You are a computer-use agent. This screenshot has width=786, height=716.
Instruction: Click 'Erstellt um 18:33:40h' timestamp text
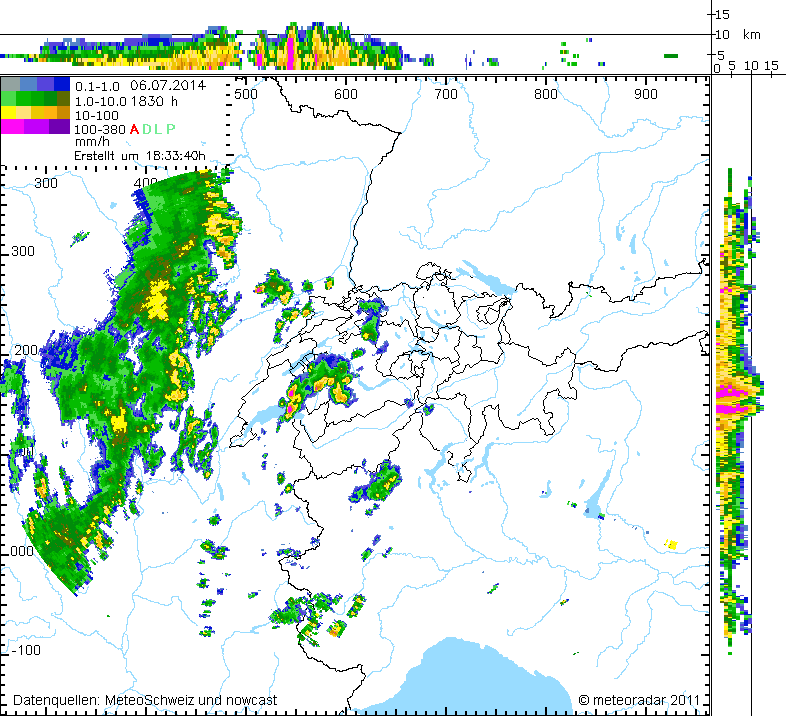coord(140,156)
